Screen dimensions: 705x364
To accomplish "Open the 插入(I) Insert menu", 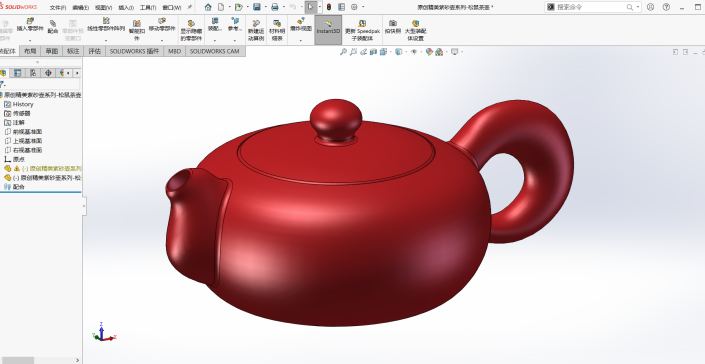I will [126, 8].
